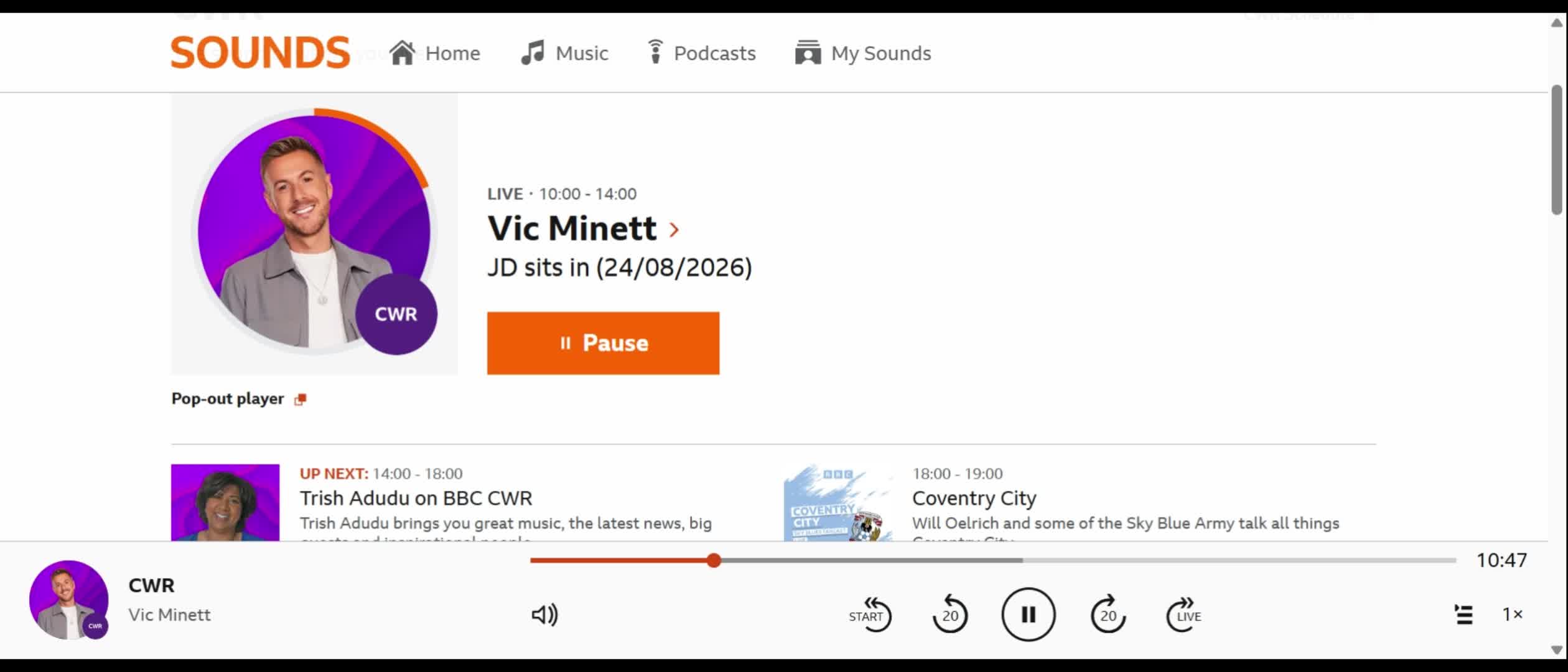Open Trish Adudu on BBC CWR link
The image size is (1568, 672).
[416, 498]
